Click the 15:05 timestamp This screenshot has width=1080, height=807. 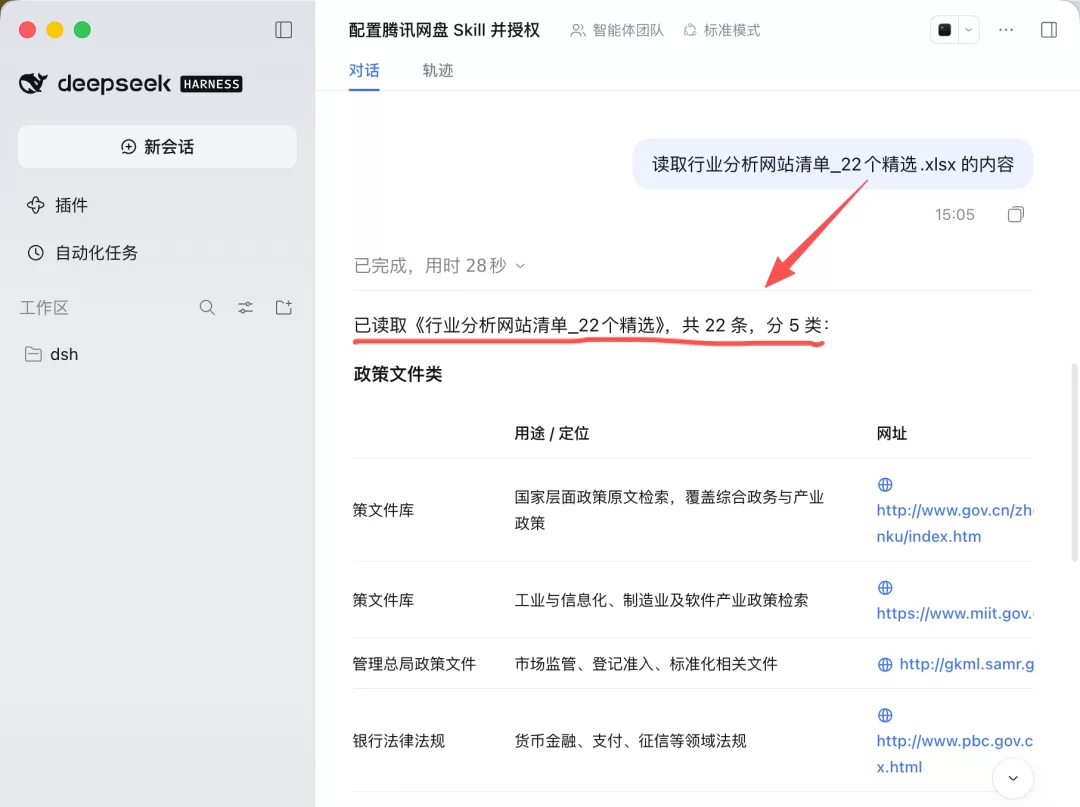tap(954, 215)
